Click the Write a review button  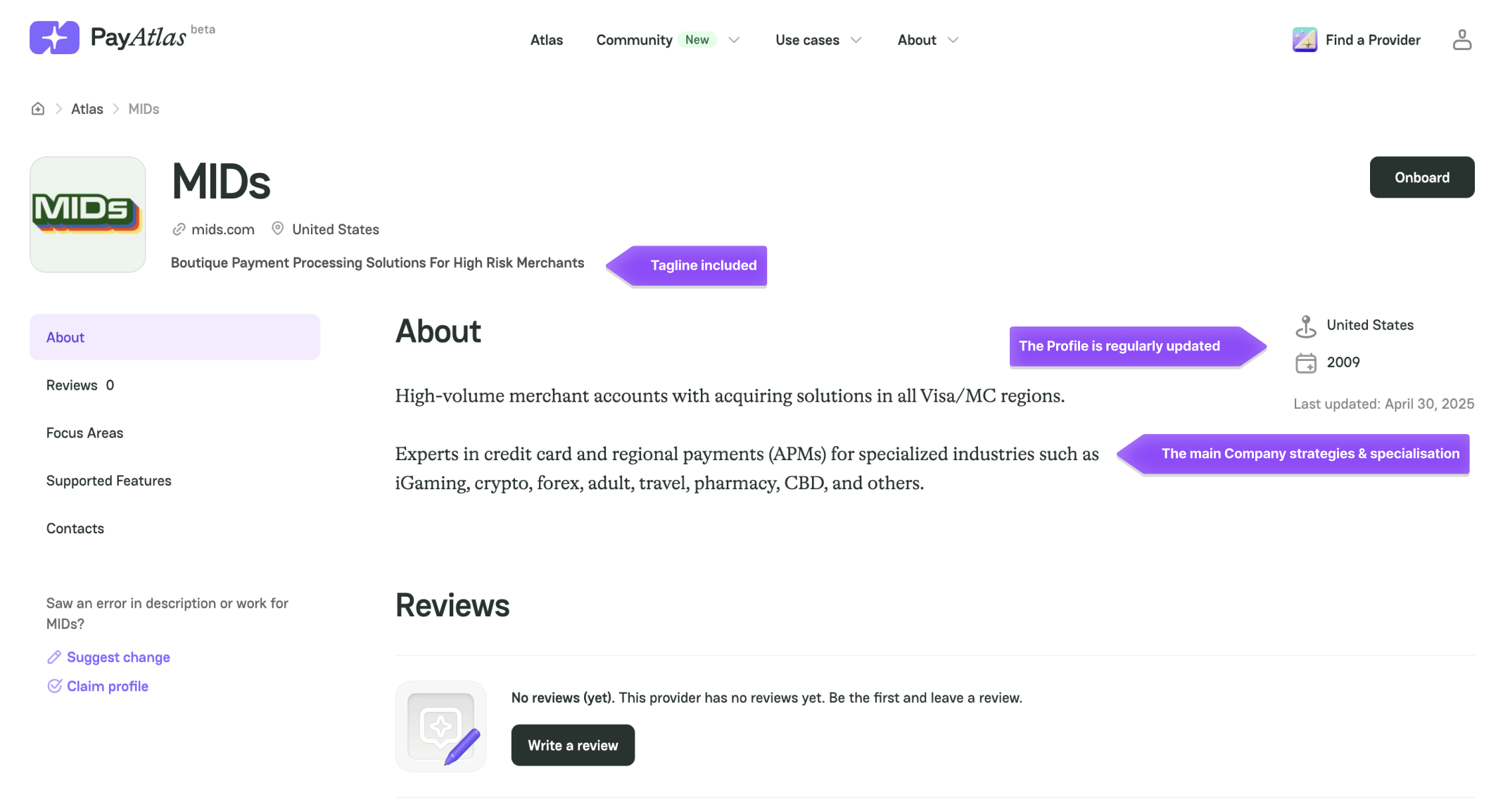point(573,745)
